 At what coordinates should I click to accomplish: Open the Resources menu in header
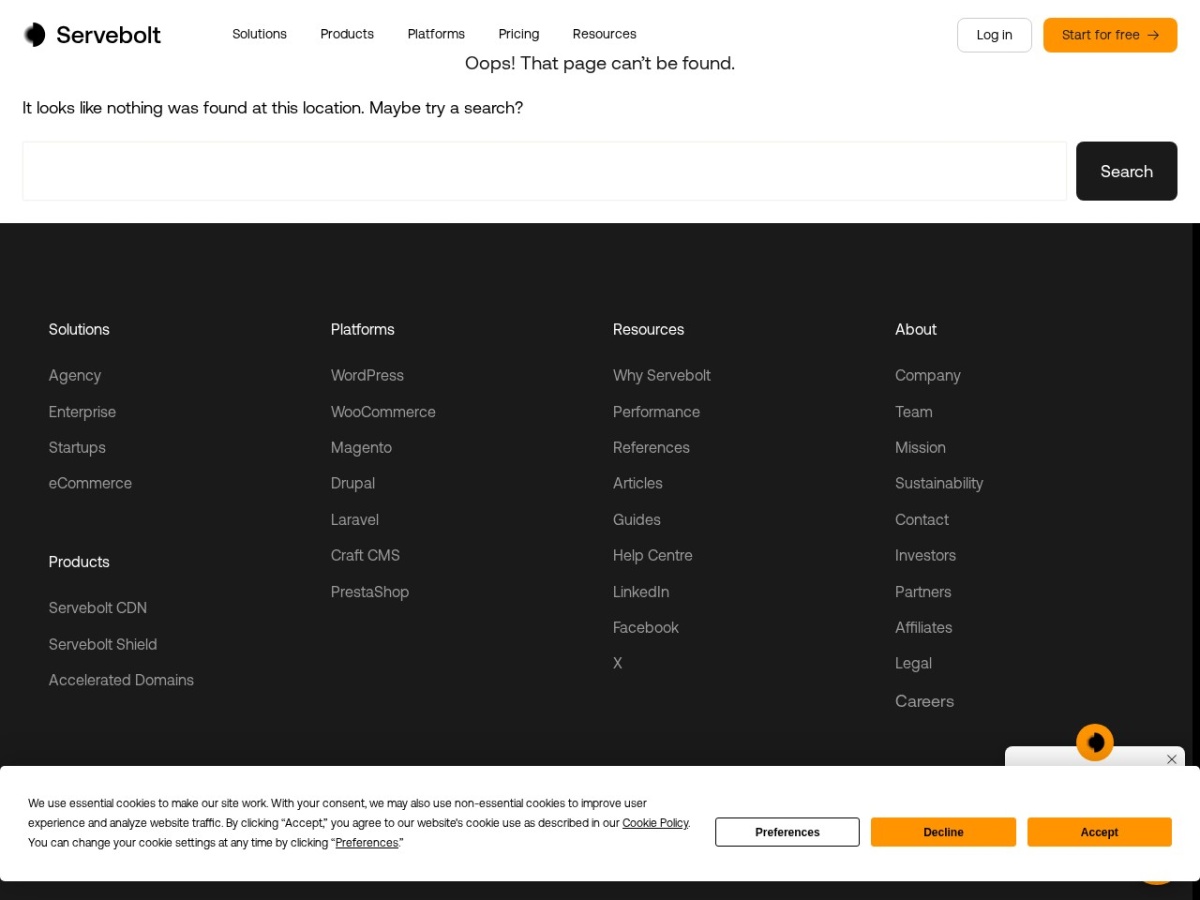(604, 34)
